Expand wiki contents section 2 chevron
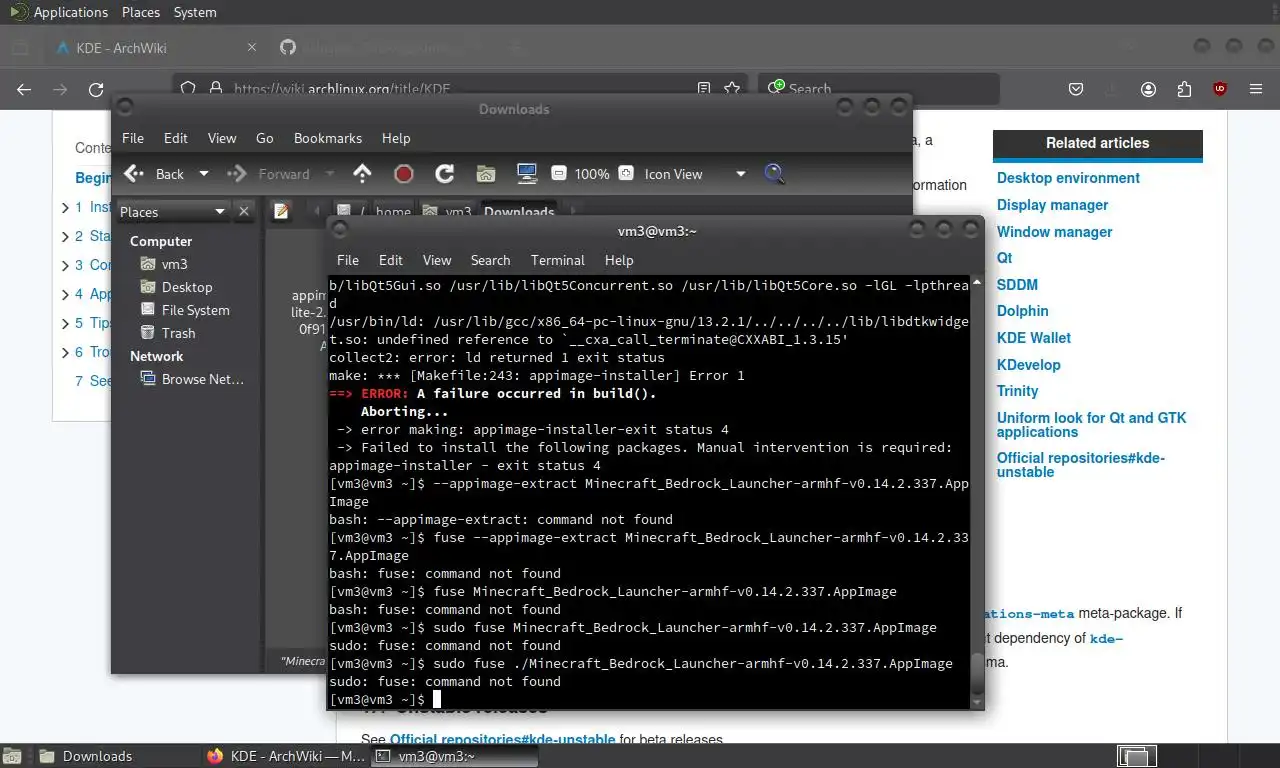The width and height of the screenshot is (1280, 768). [x=65, y=237]
